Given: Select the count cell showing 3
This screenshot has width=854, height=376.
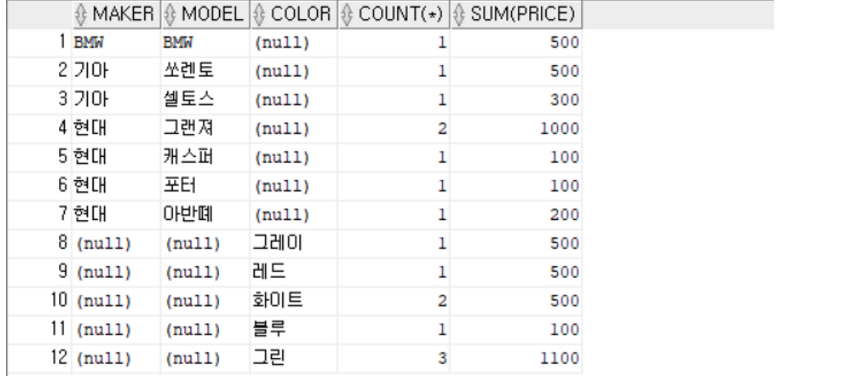Looking at the screenshot, I should click(394, 358).
